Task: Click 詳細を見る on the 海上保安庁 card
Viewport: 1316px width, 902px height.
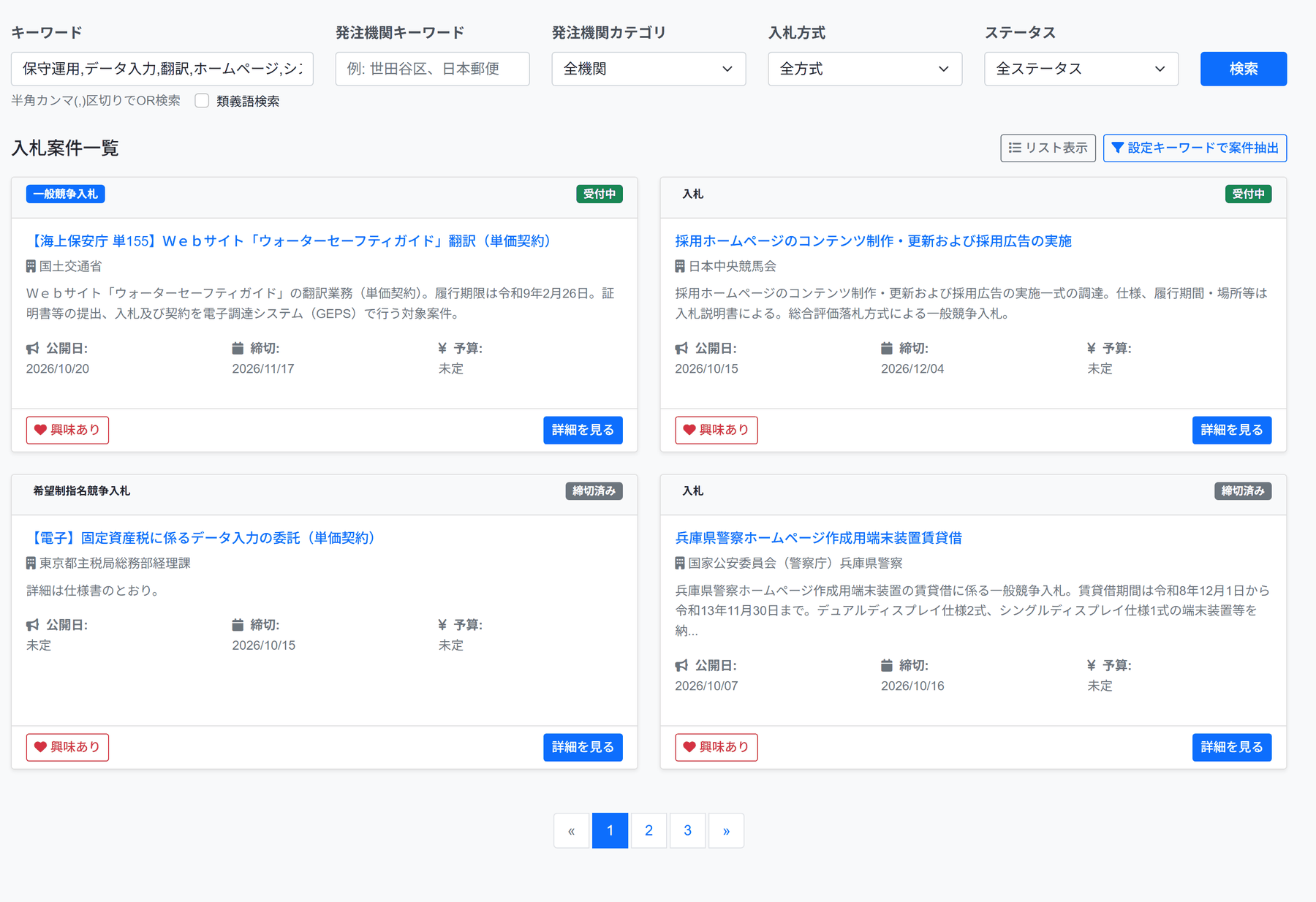Action: click(x=583, y=430)
